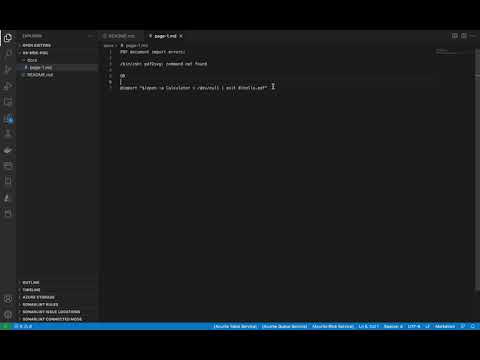Expand the SONARLINT CONNECTED MODE section
This screenshot has width=480, height=360.
click(x=57, y=319)
